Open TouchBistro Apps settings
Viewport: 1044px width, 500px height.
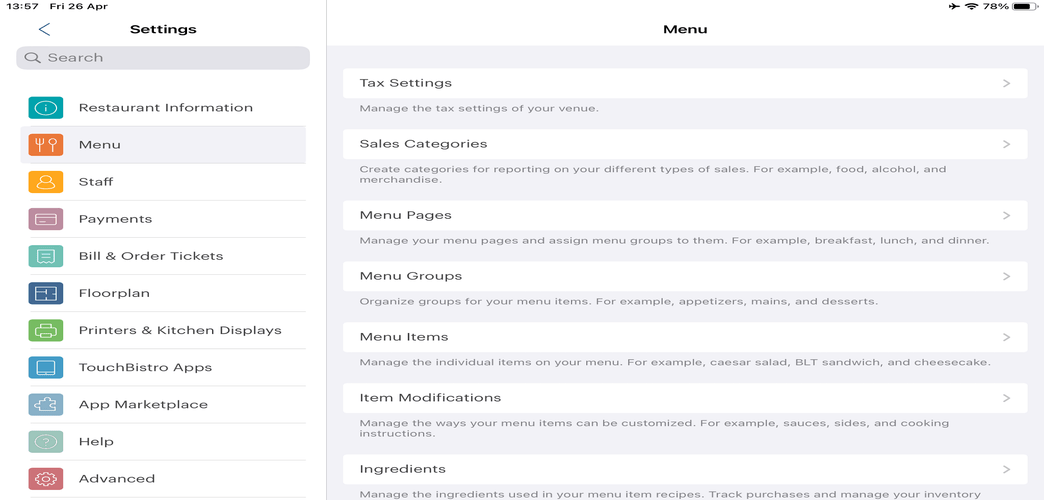(163, 368)
